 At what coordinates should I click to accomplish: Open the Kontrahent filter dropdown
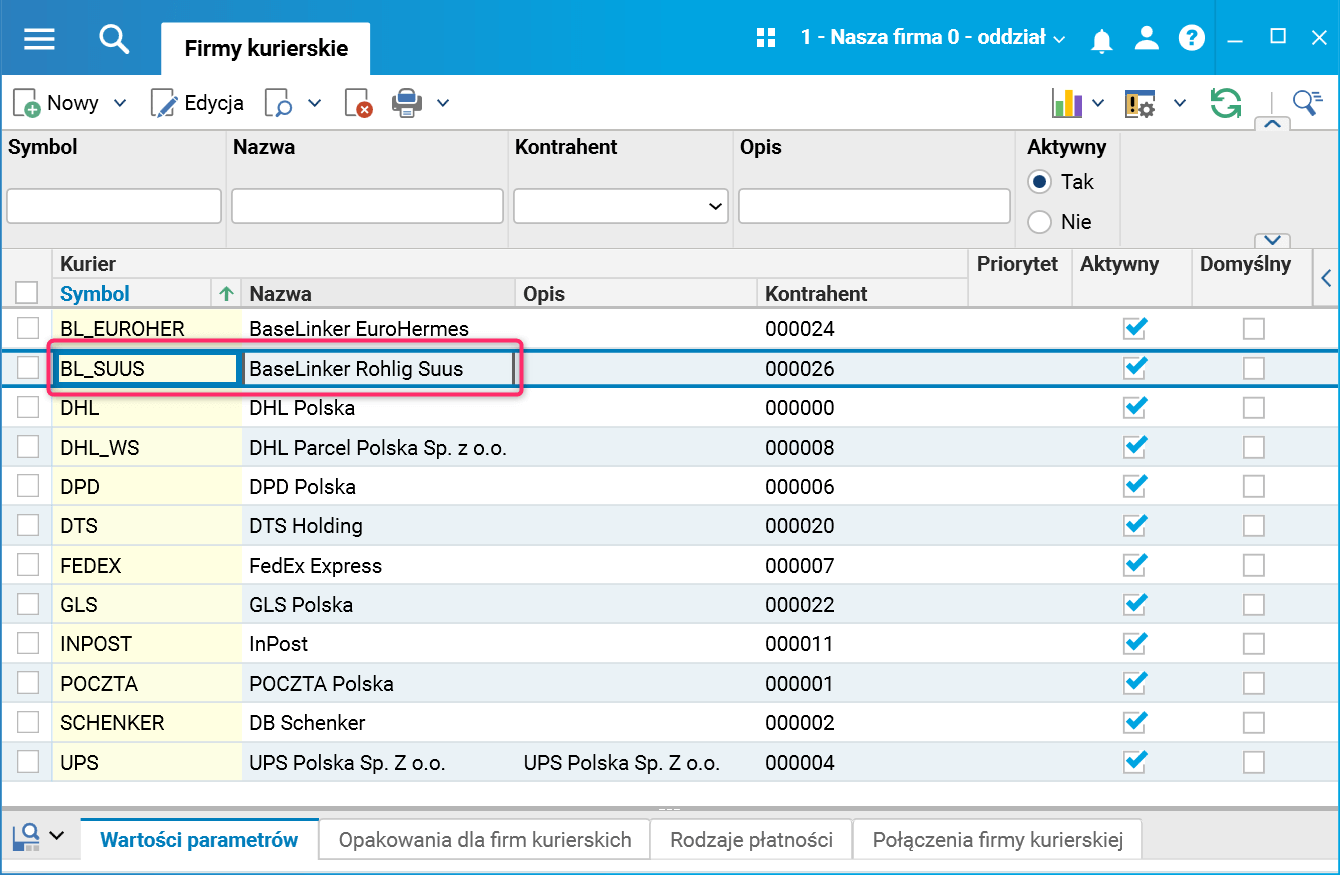click(620, 206)
